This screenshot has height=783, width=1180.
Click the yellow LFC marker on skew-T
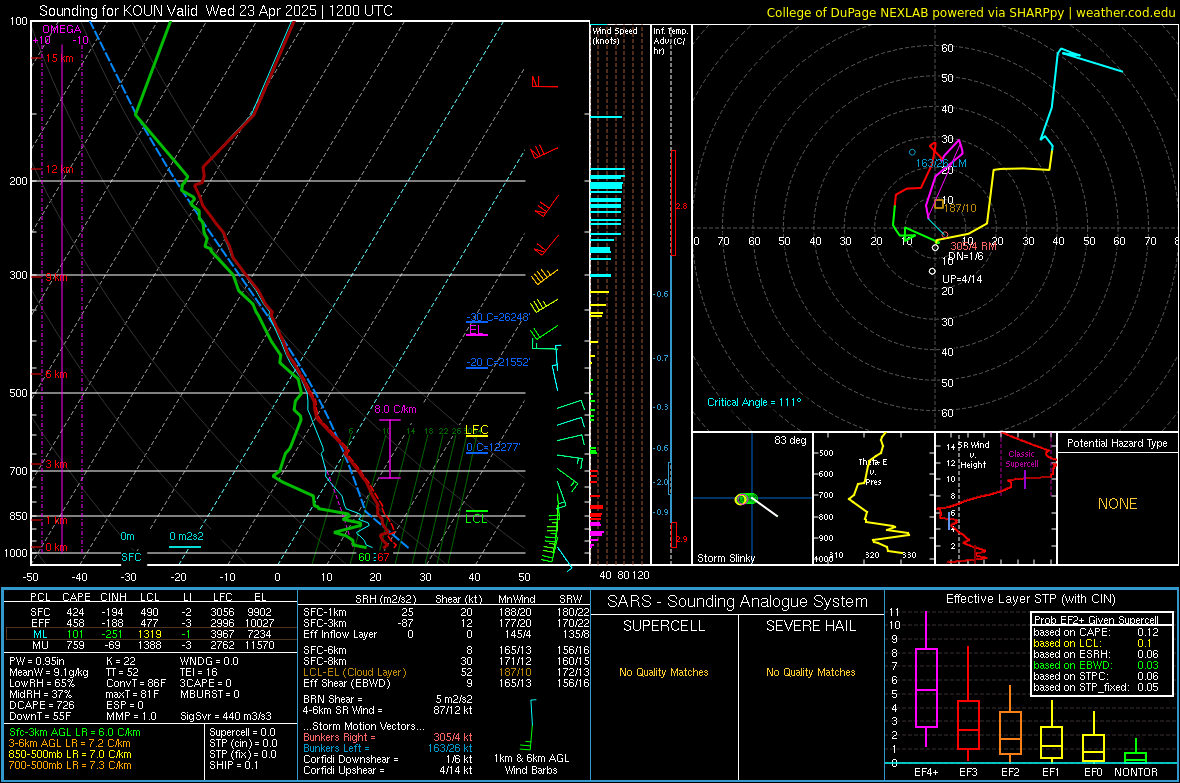click(476, 431)
